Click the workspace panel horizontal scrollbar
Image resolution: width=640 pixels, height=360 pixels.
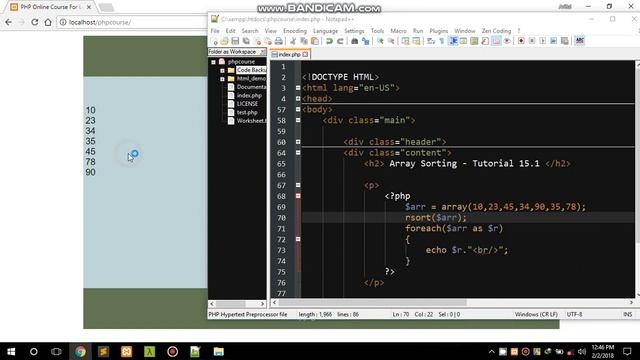237,304
